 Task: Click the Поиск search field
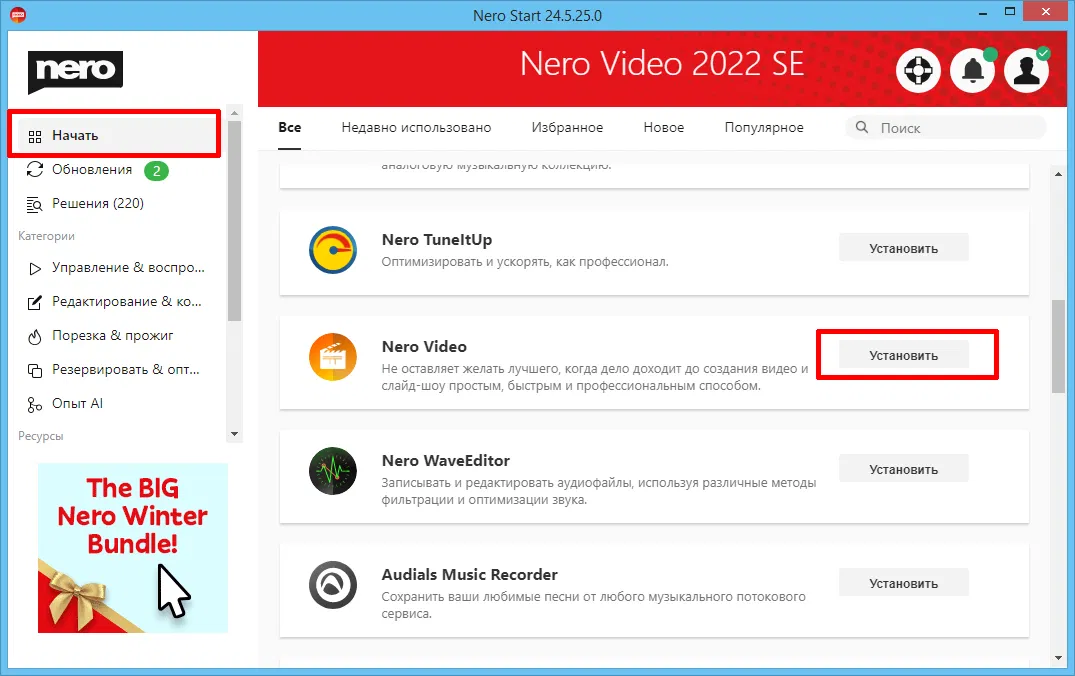(x=946, y=128)
